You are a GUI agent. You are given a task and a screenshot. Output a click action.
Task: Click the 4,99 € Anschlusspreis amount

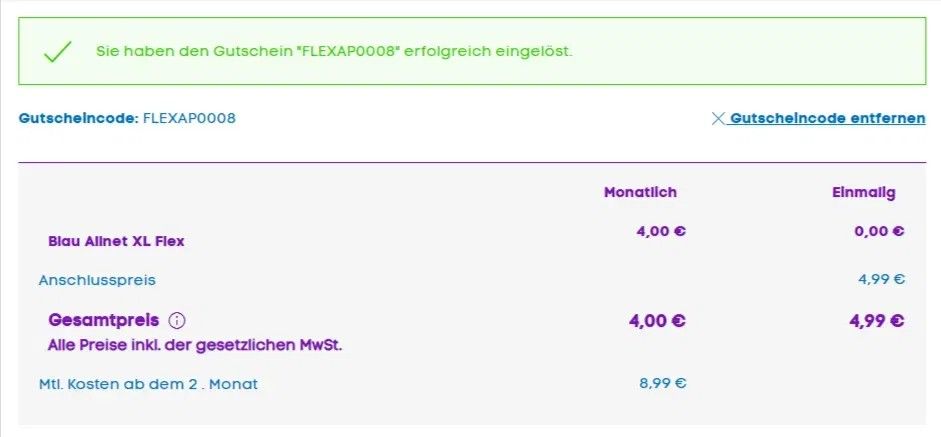point(880,279)
